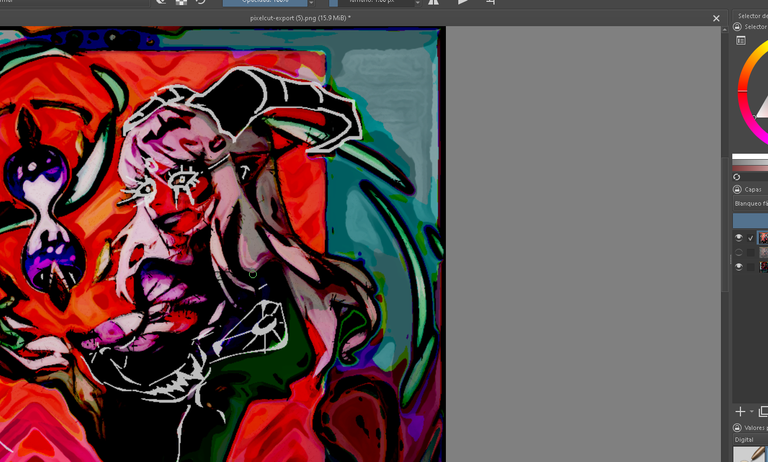The width and height of the screenshot is (768, 462).
Task: Click refresh icon below color bars
Action: pyautogui.click(x=737, y=177)
